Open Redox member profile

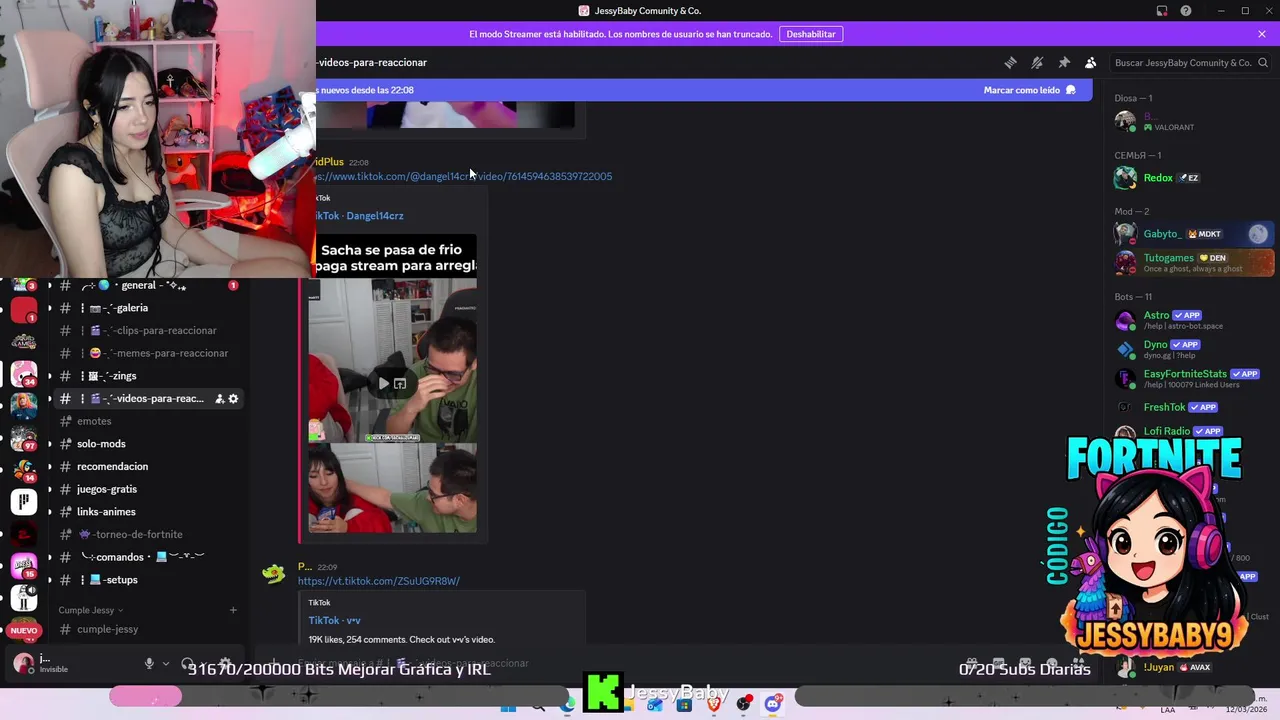[x=1193, y=178]
